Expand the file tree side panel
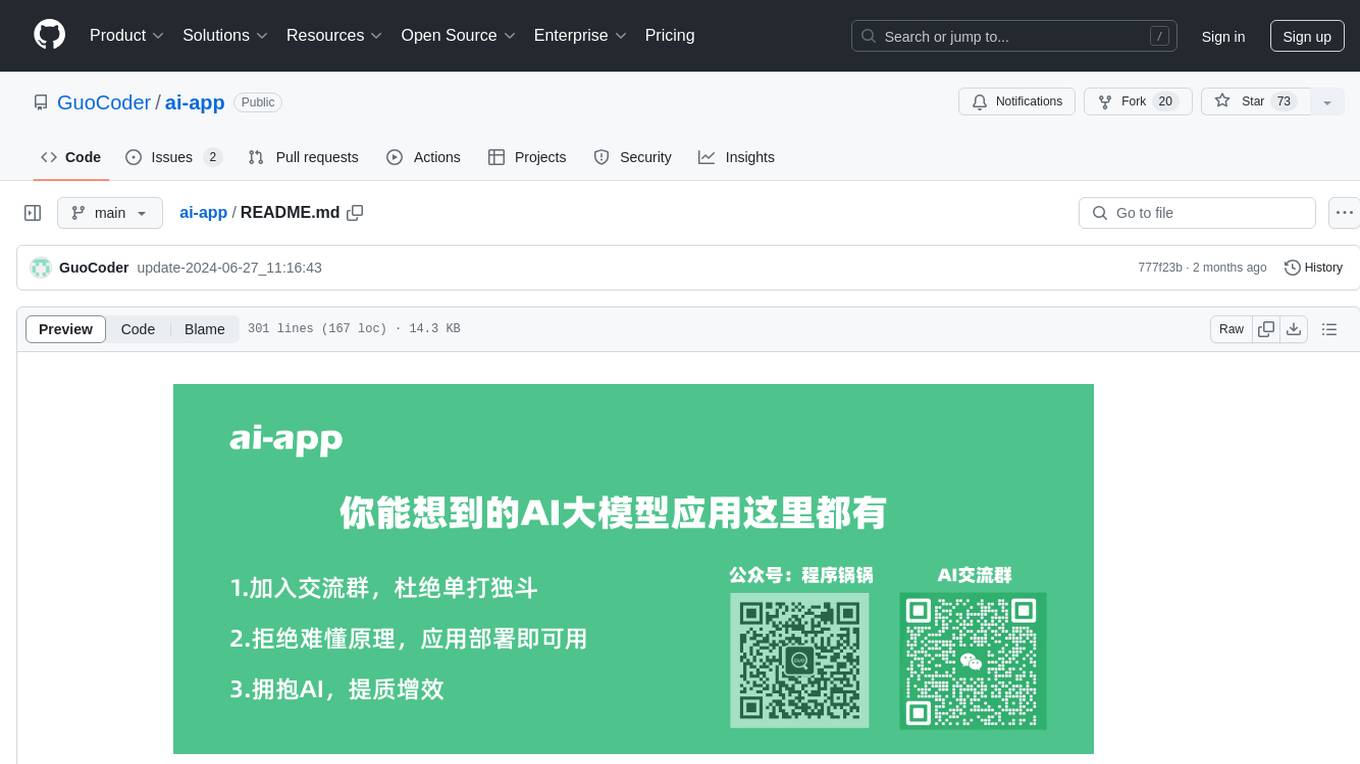 coord(33,213)
